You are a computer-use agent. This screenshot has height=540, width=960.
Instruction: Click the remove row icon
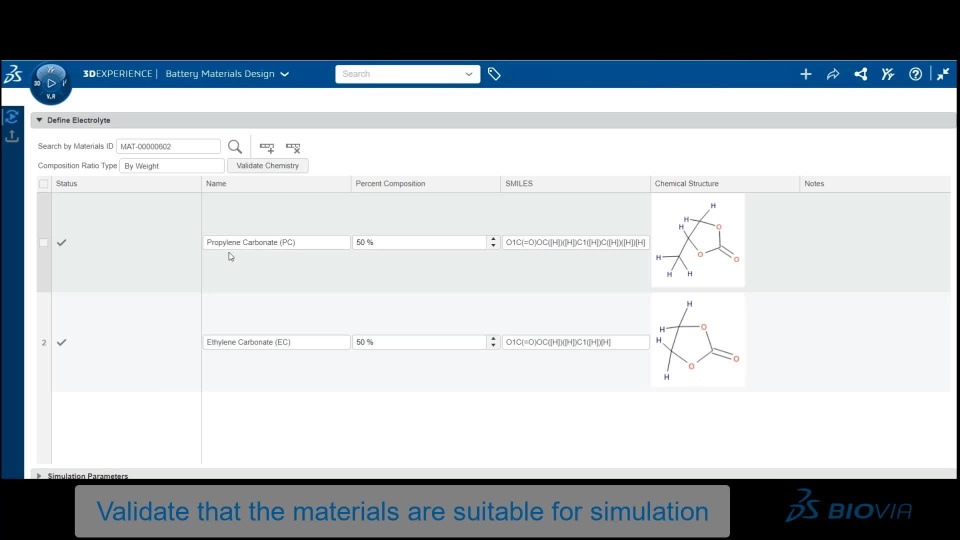click(x=293, y=148)
